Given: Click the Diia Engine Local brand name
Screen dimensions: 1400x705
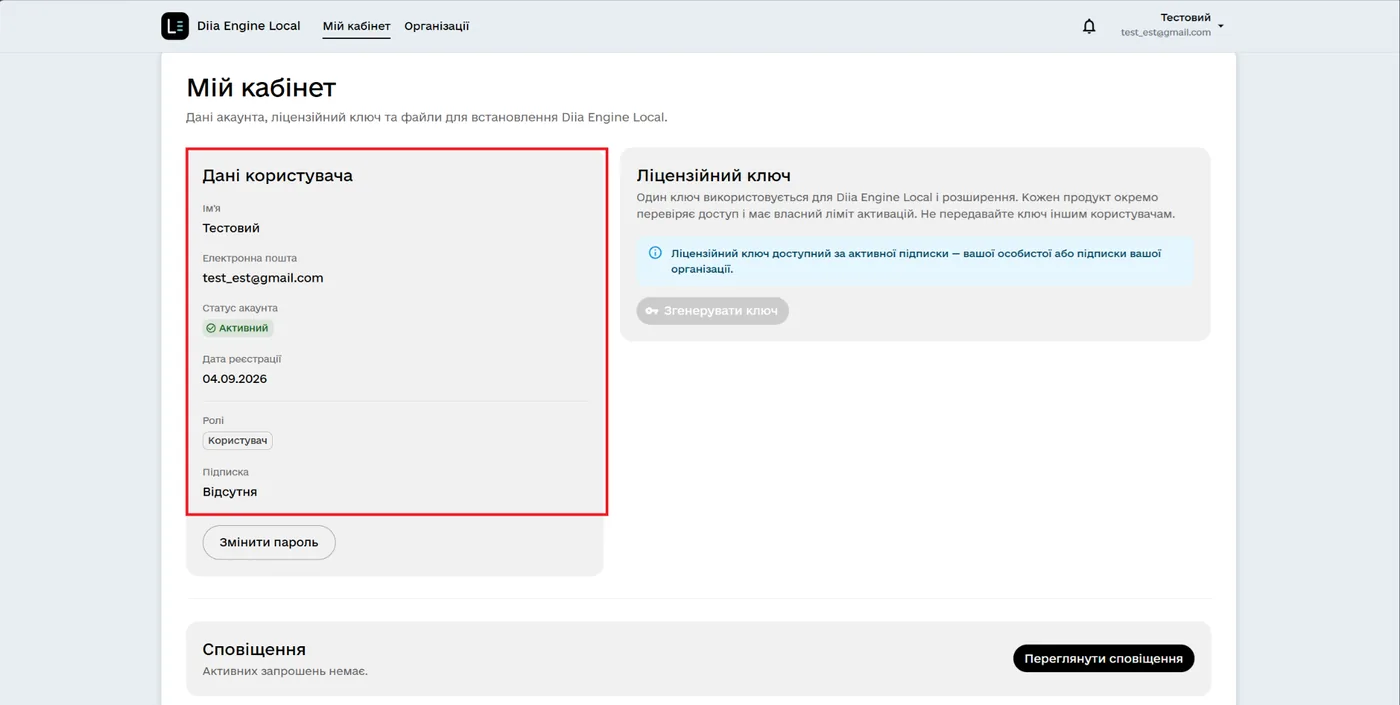Looking at the screenshot, I should tap(249, 26).
